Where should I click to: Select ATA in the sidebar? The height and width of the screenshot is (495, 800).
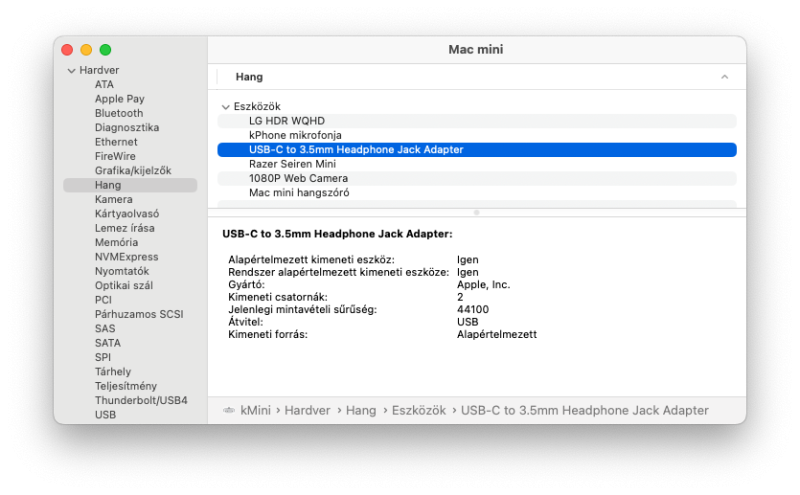click(x=104, y=85)
